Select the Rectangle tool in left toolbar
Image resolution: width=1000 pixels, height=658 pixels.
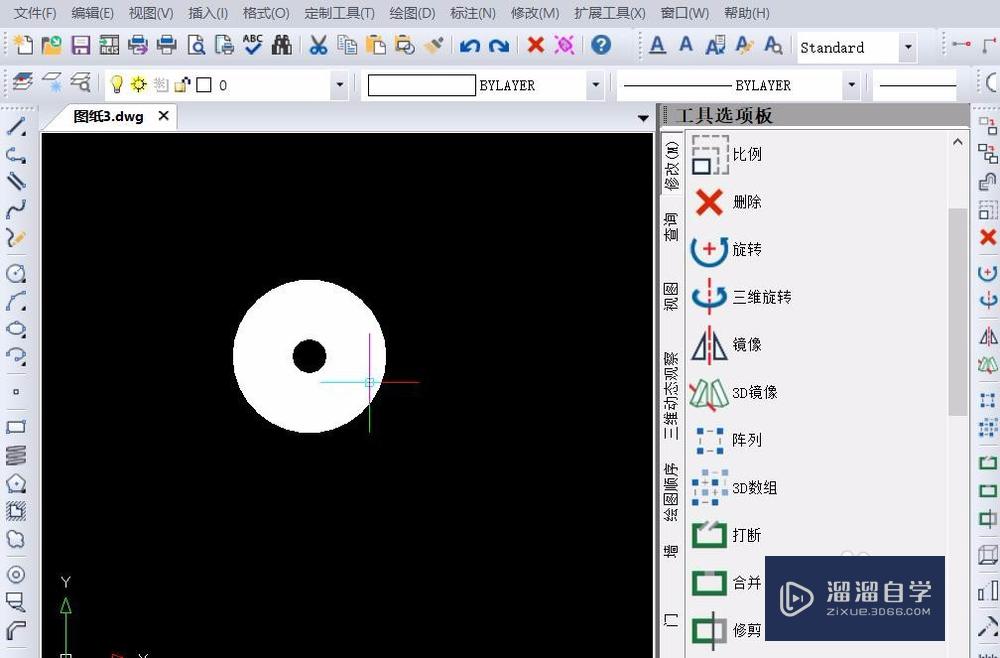pos(16,427)
